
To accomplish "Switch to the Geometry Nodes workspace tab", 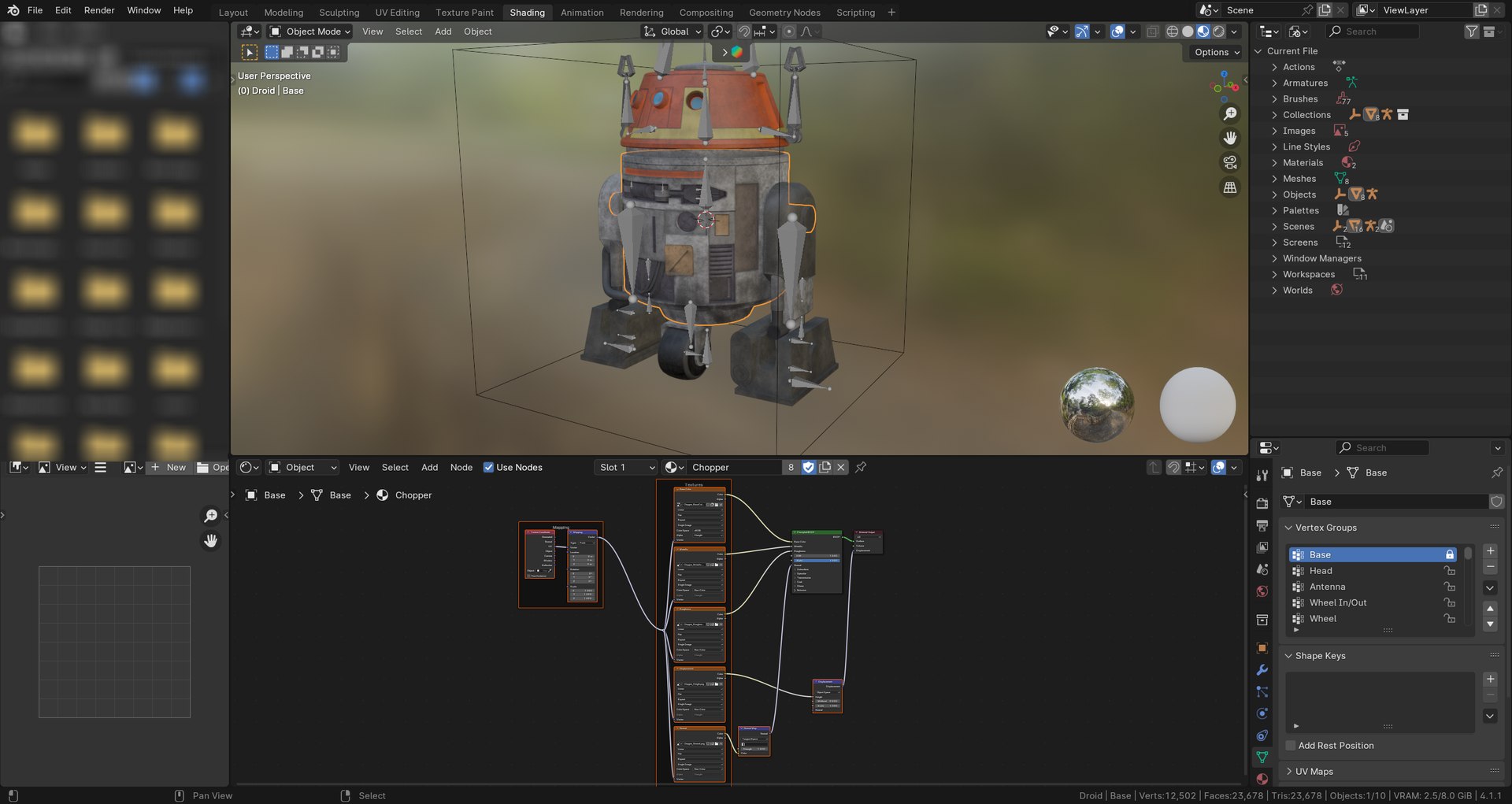I will [x=784, y=13].
